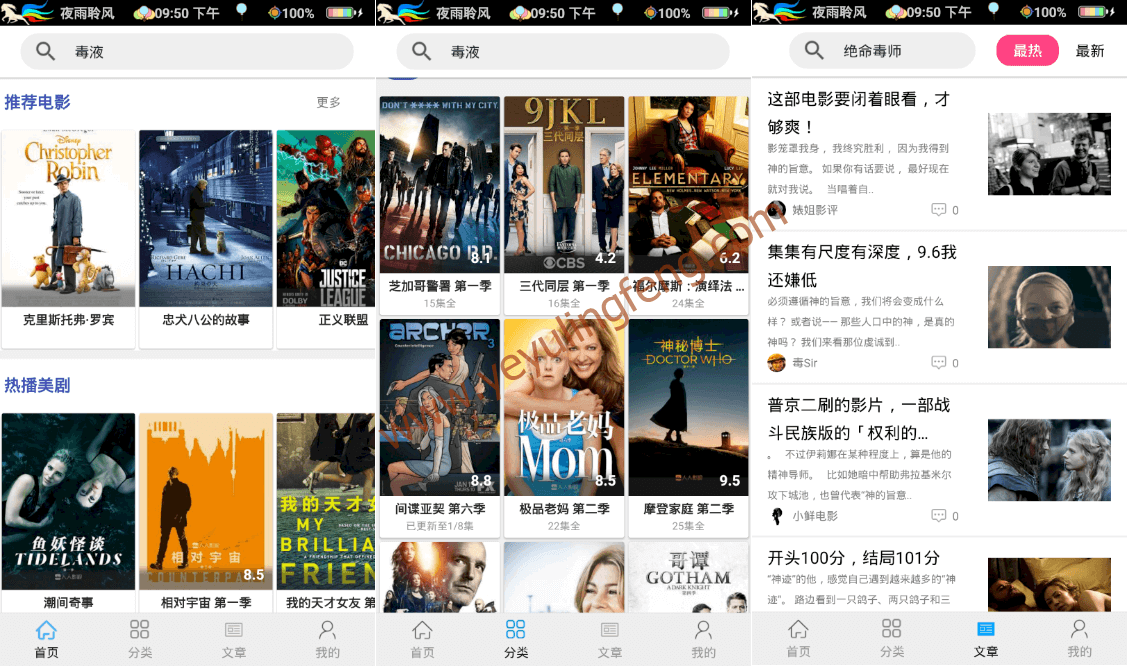Tap comment bubble icon on 姨姐影评 article

939,210
